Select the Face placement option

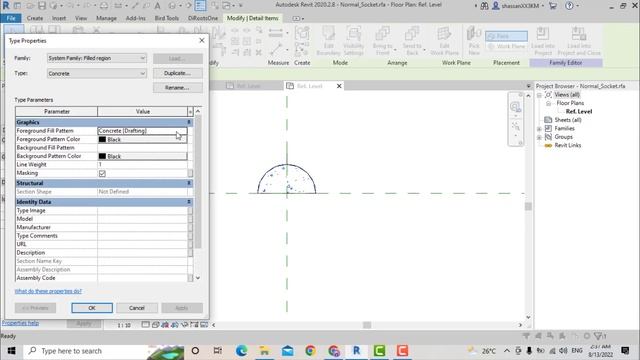click(506, 36)
